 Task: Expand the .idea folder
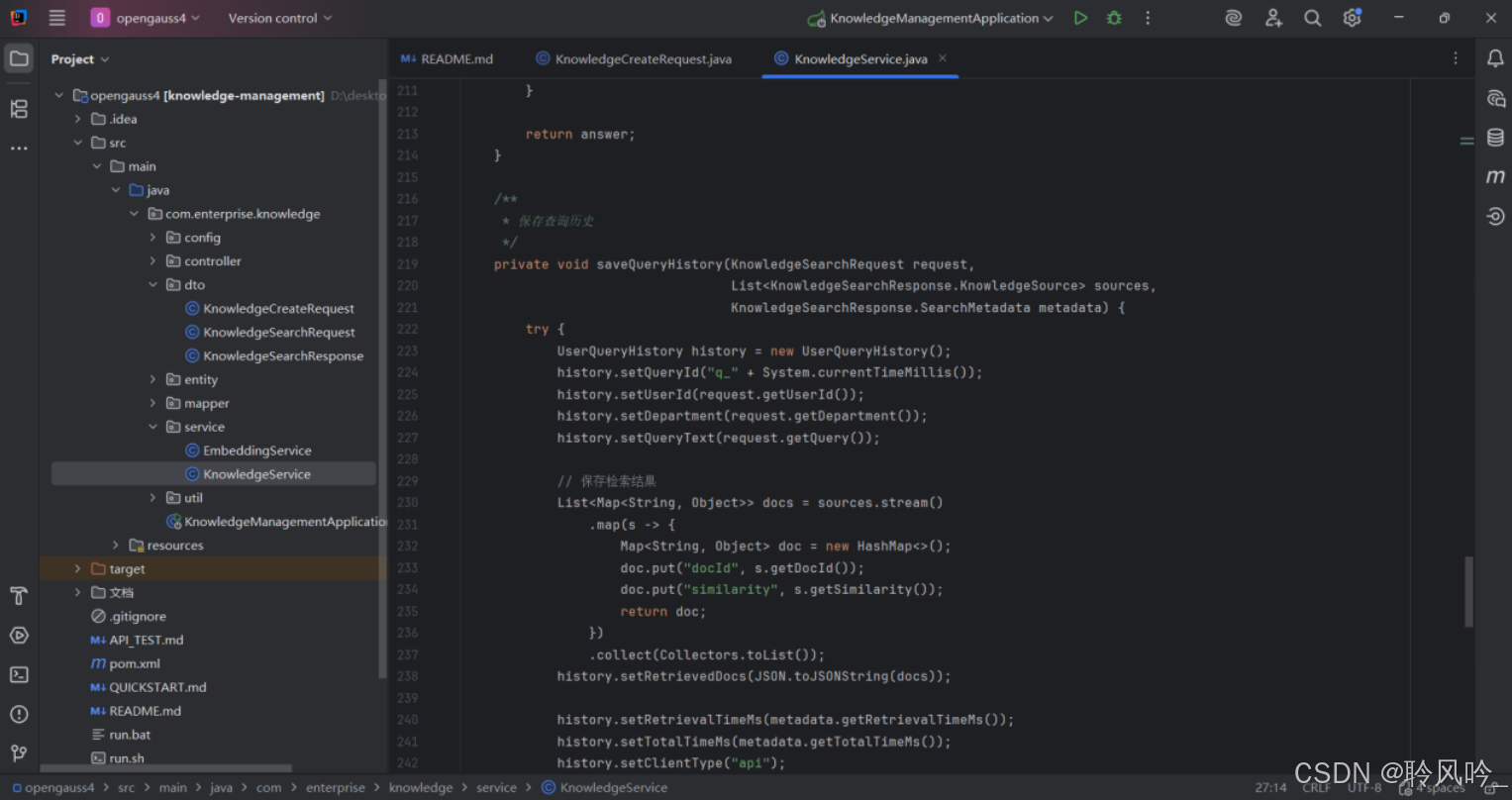click(78, 119)
